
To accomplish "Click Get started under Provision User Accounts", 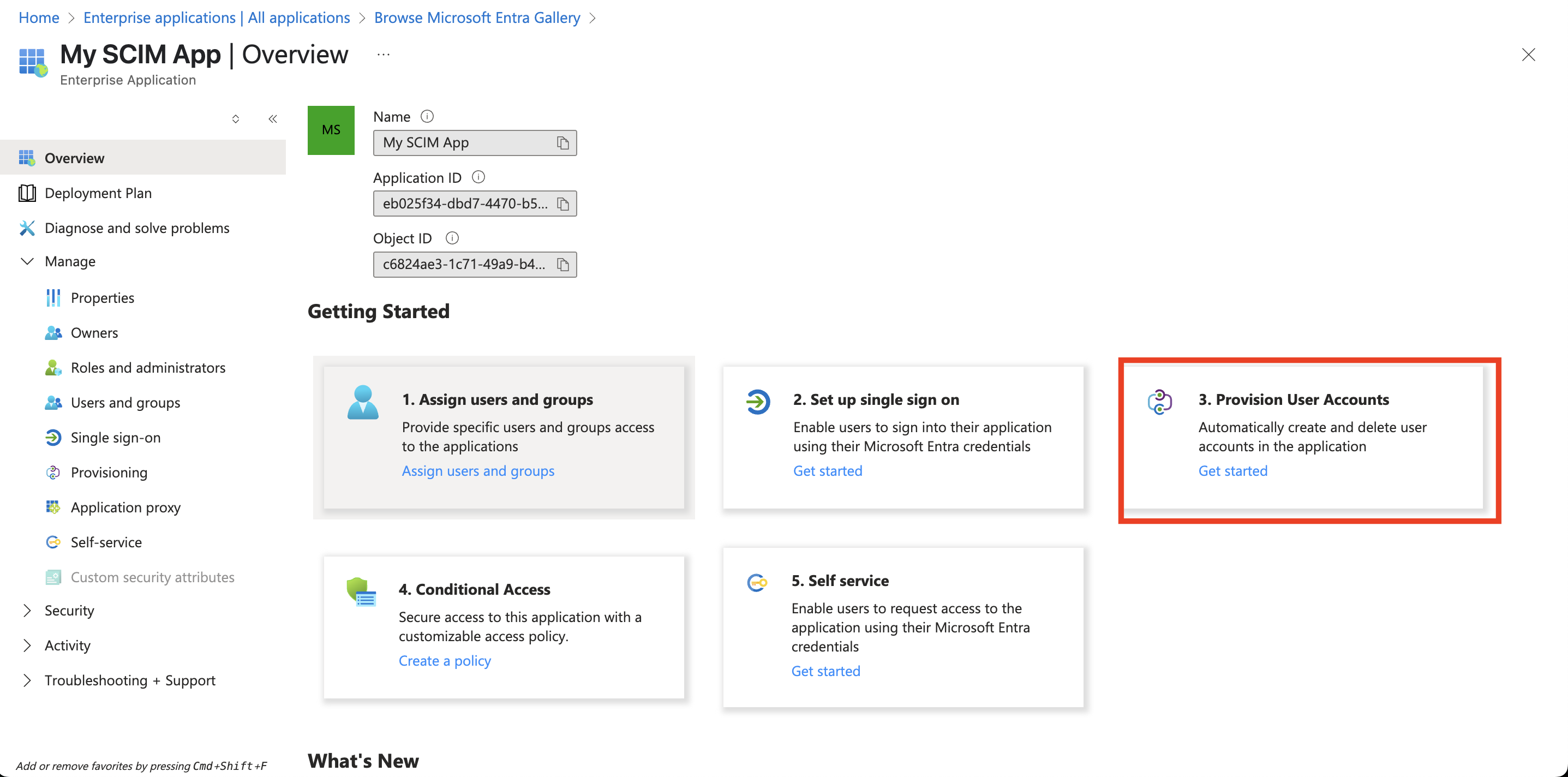I will pyautogui.click(x=1232, y=470).
